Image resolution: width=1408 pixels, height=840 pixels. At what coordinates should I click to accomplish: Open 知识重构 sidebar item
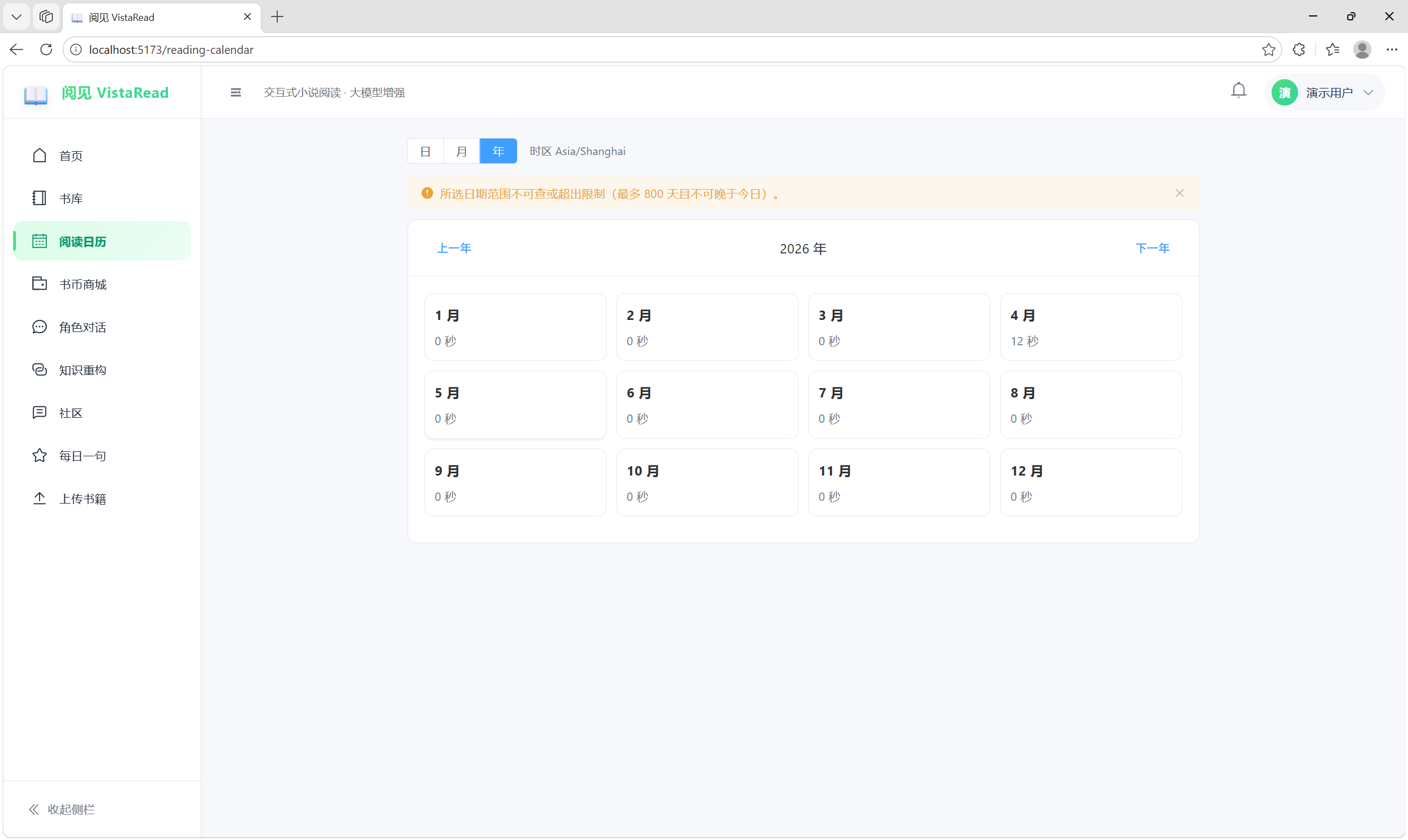(102, 370)
